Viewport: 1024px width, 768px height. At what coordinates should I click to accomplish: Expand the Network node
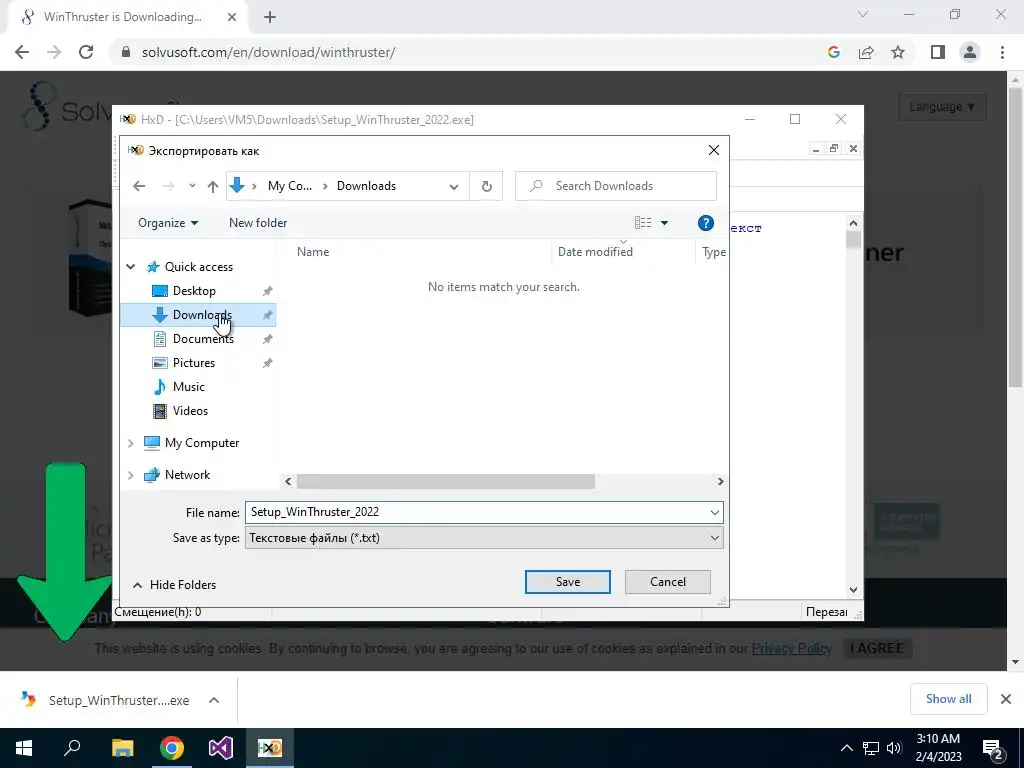(131, 475)
